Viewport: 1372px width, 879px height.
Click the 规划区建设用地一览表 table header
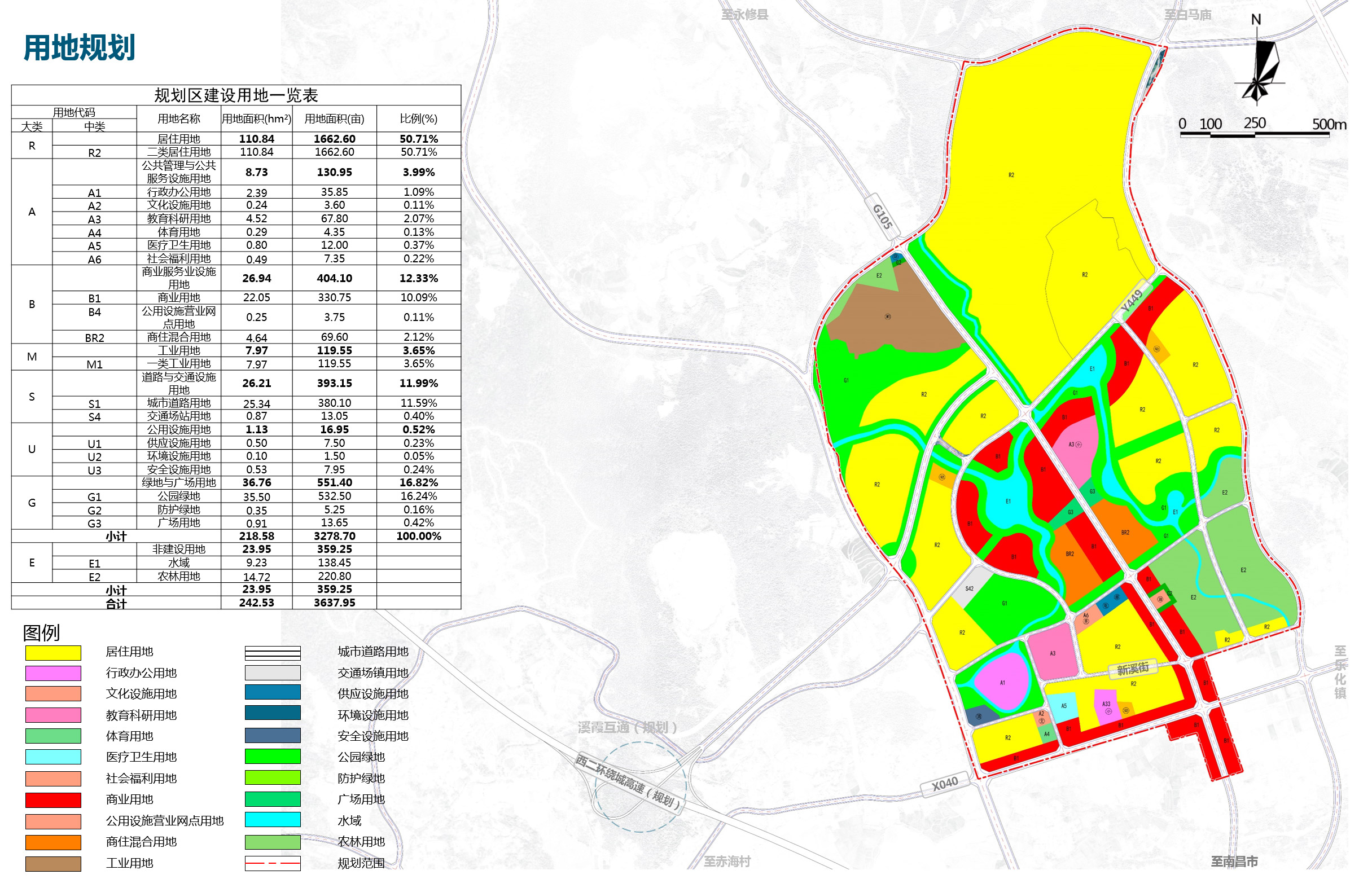click(x=236, y=95)
